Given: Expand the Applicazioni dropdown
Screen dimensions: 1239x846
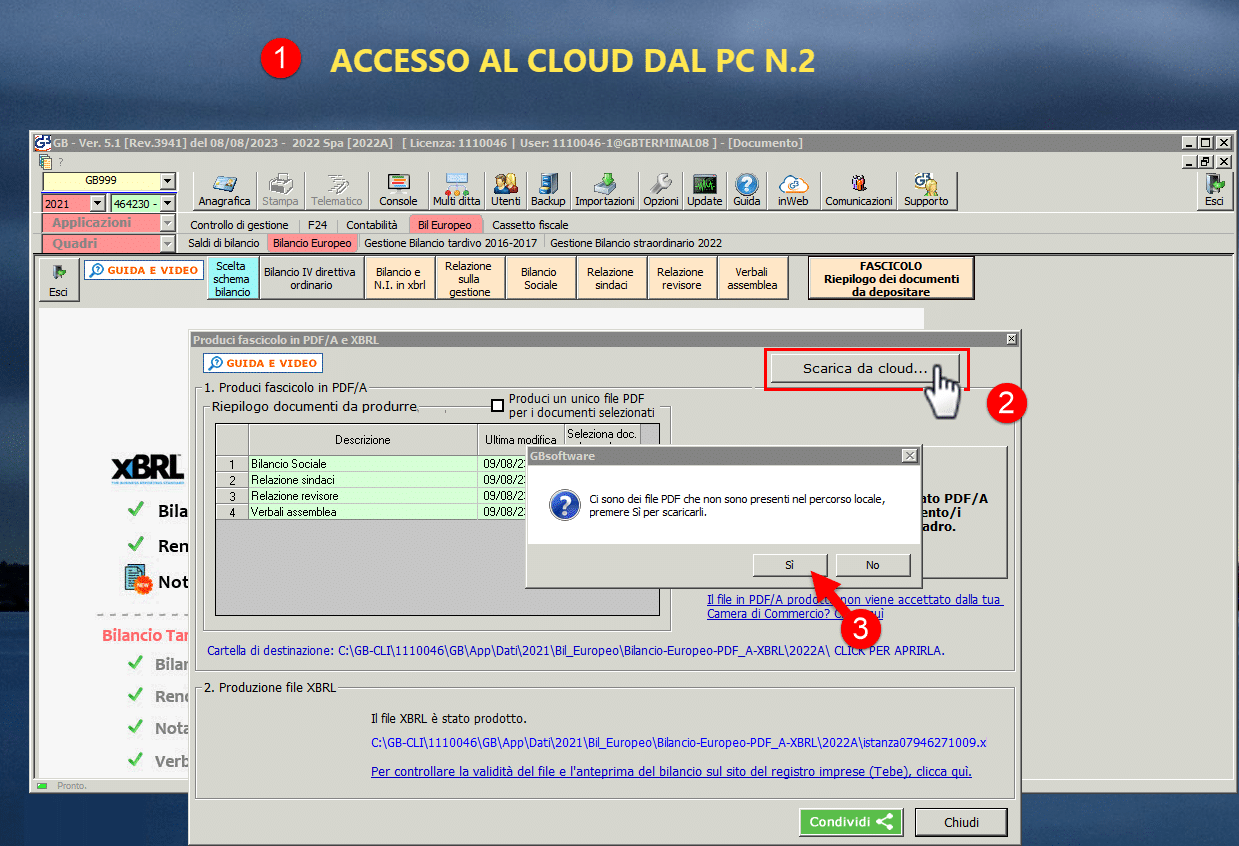Looking at the screenshot, I should pyautogui.click(x=167, y=223).
